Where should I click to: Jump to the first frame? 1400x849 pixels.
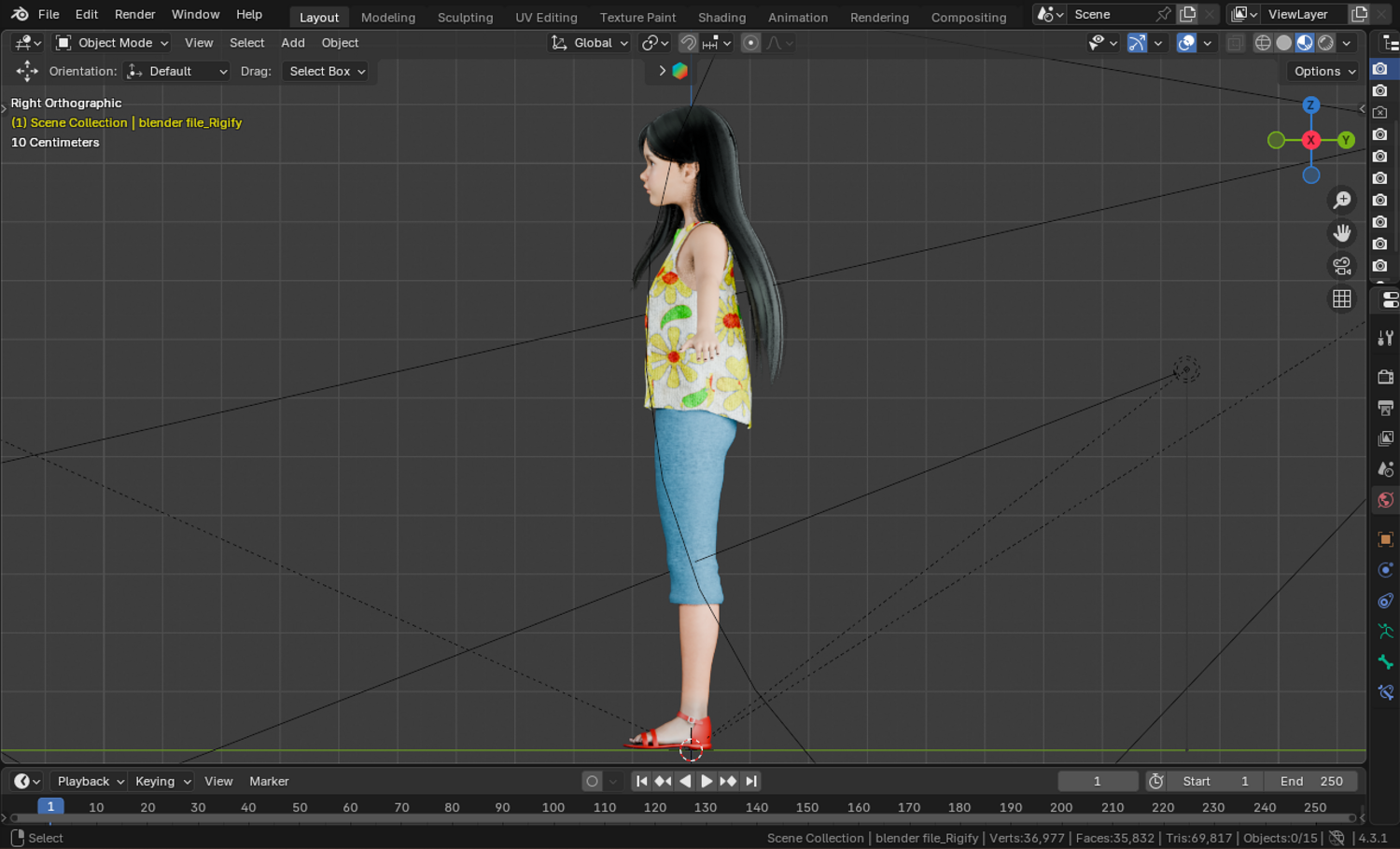(641, 781)
